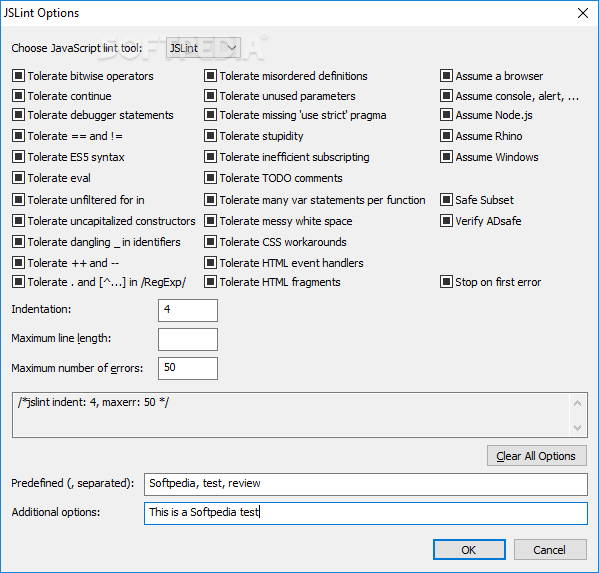This screenshot has height=573, width=599.
Task: Toggle Tolerate HTML fragments
Action: 210,282
